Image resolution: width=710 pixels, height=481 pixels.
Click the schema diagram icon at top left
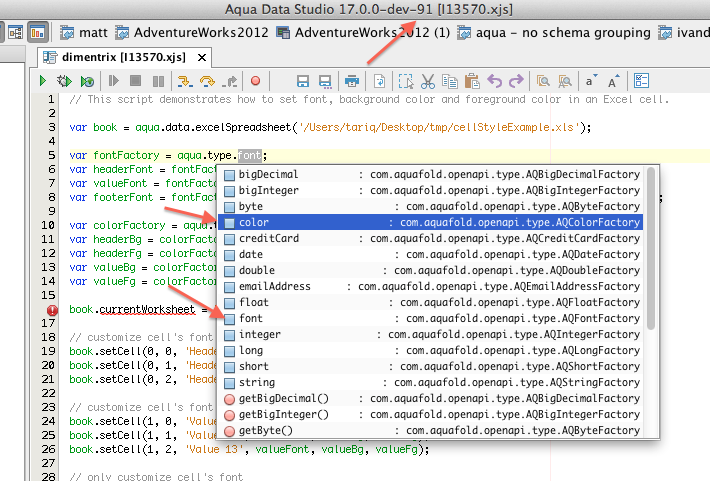pos(15,33)
